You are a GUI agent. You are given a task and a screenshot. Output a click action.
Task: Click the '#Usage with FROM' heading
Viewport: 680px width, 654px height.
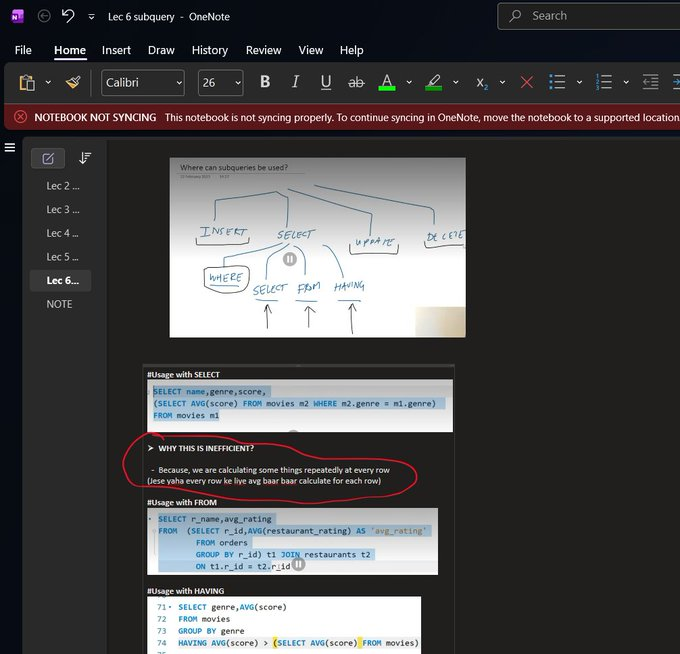click(x=182, y=503)
